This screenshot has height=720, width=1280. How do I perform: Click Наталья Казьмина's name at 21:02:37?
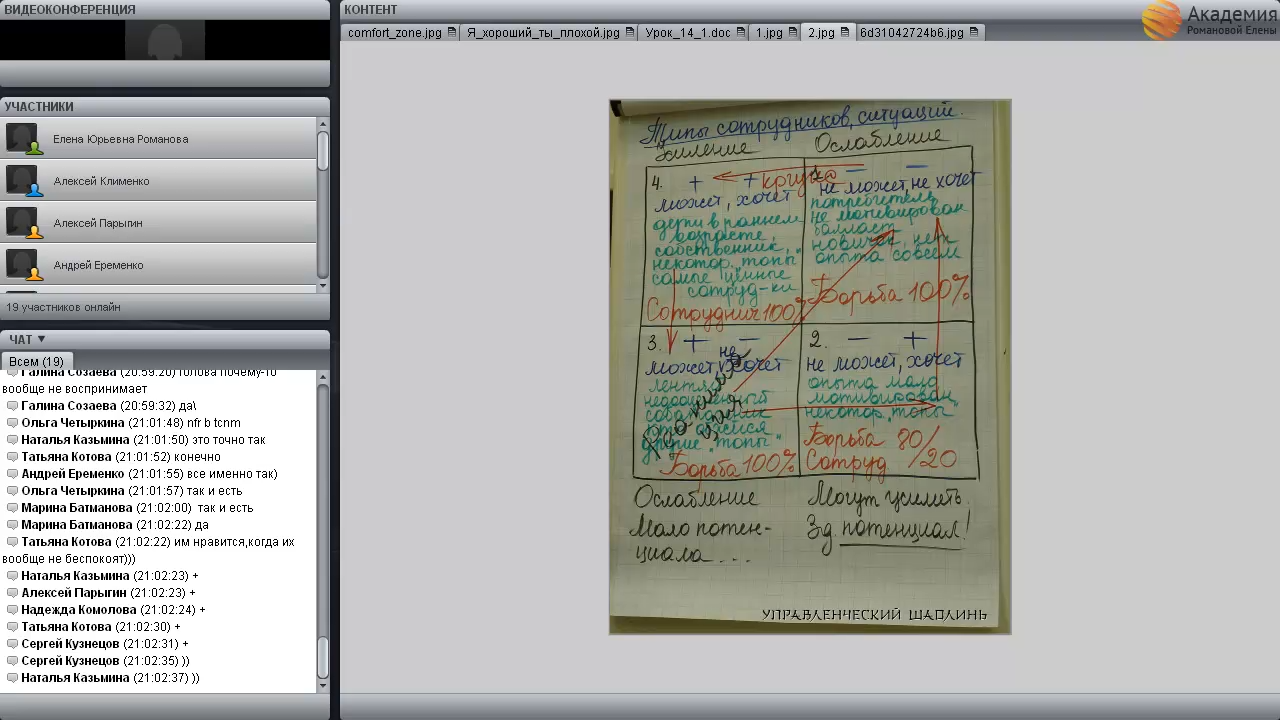point(75,678)
